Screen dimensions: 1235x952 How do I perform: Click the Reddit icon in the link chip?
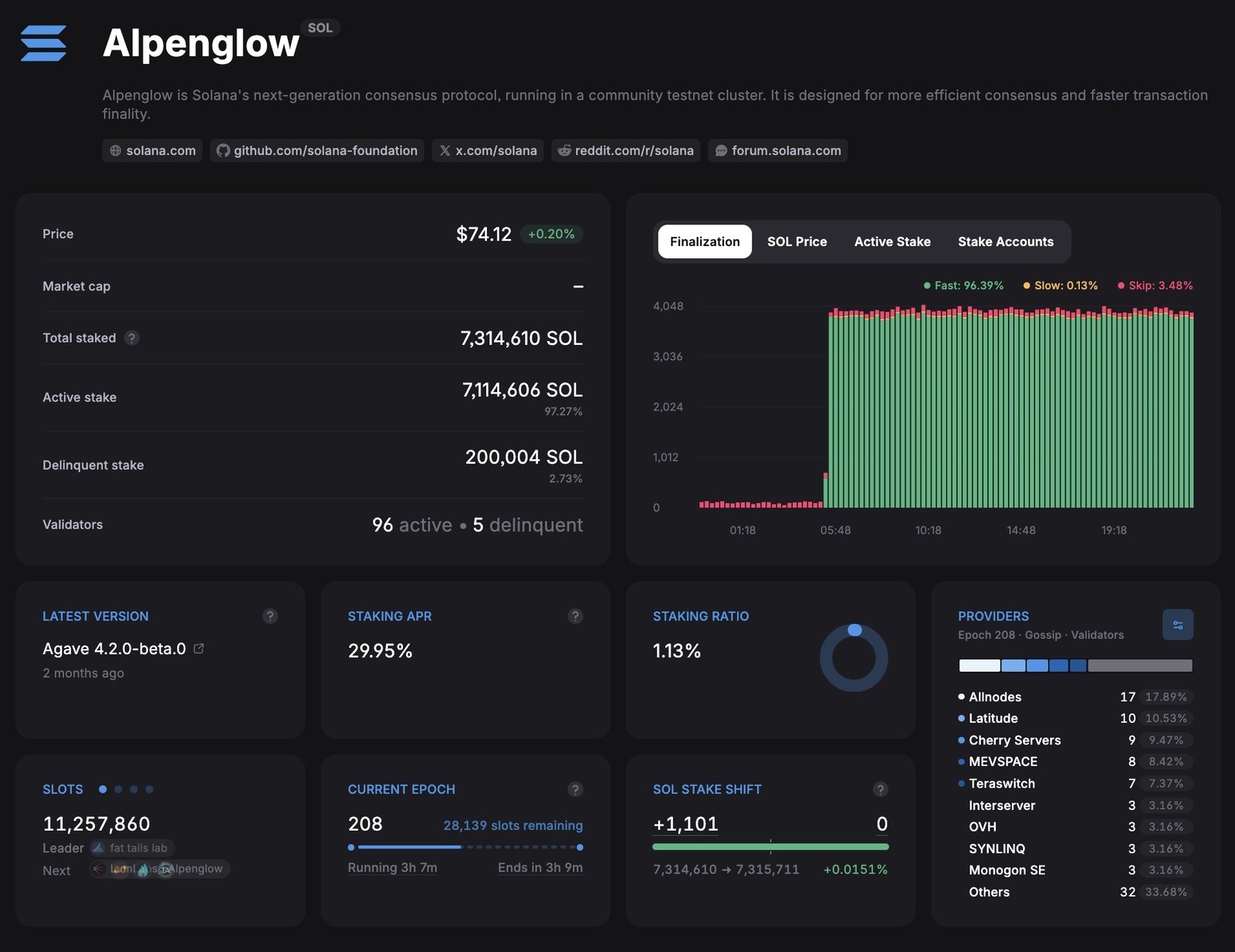[x=565, y=150]
